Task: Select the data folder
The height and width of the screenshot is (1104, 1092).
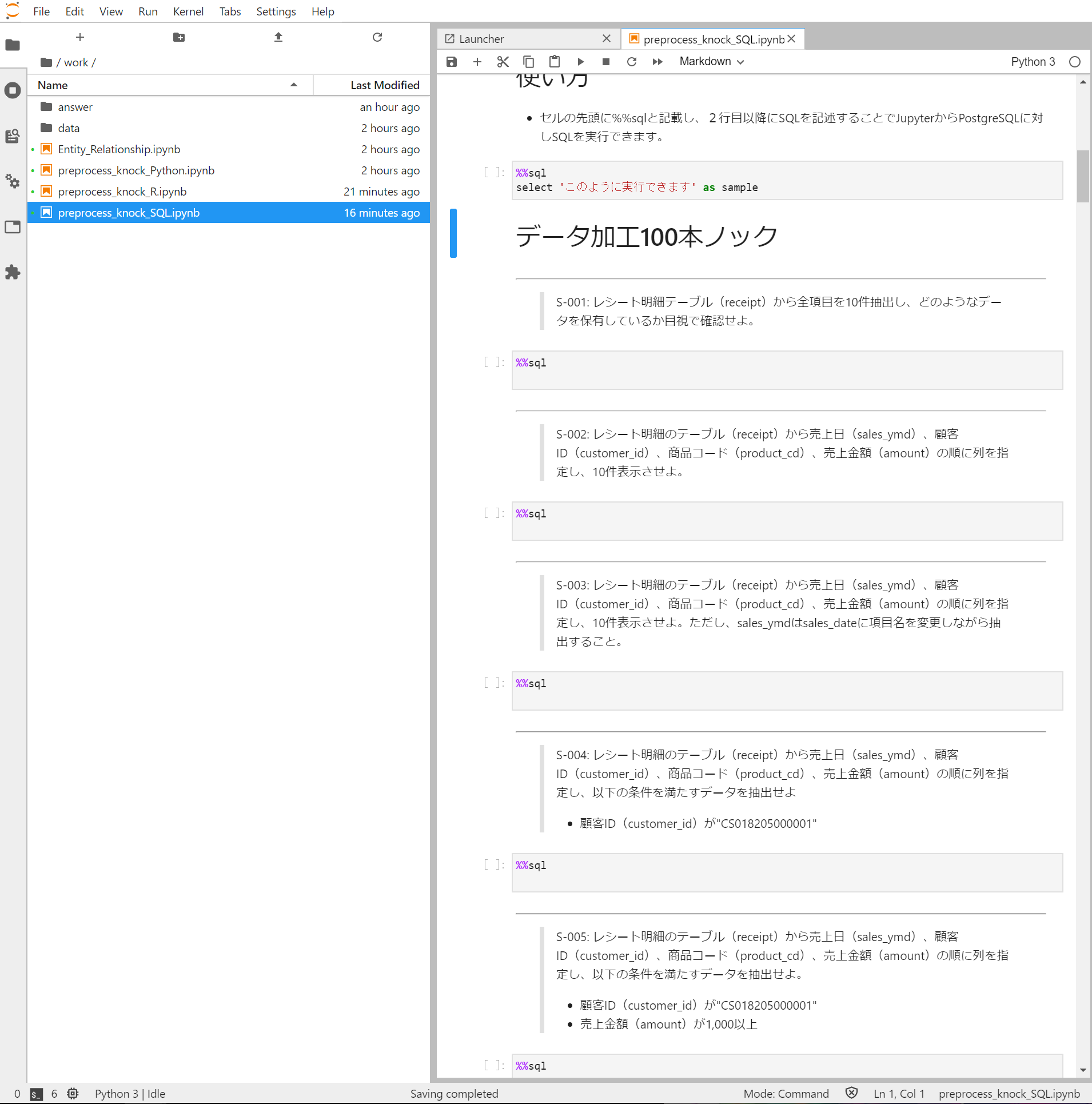Action: (x=229, y=128)
